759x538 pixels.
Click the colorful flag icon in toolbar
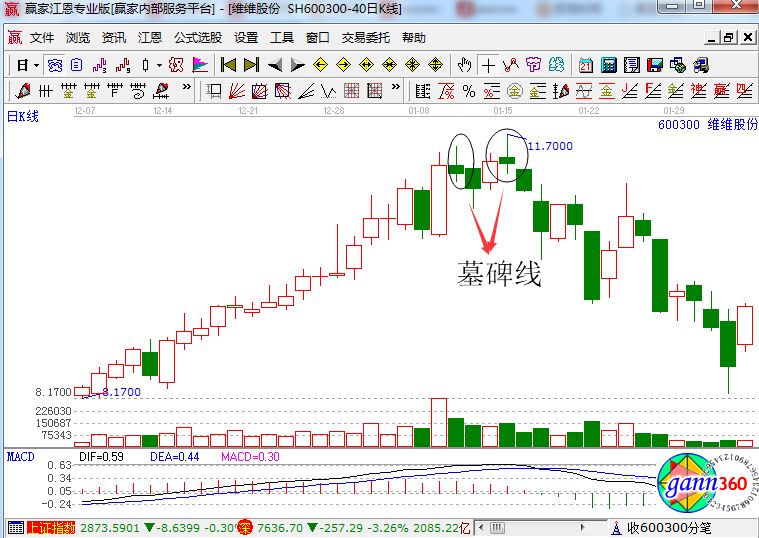[x=200, y=65]
